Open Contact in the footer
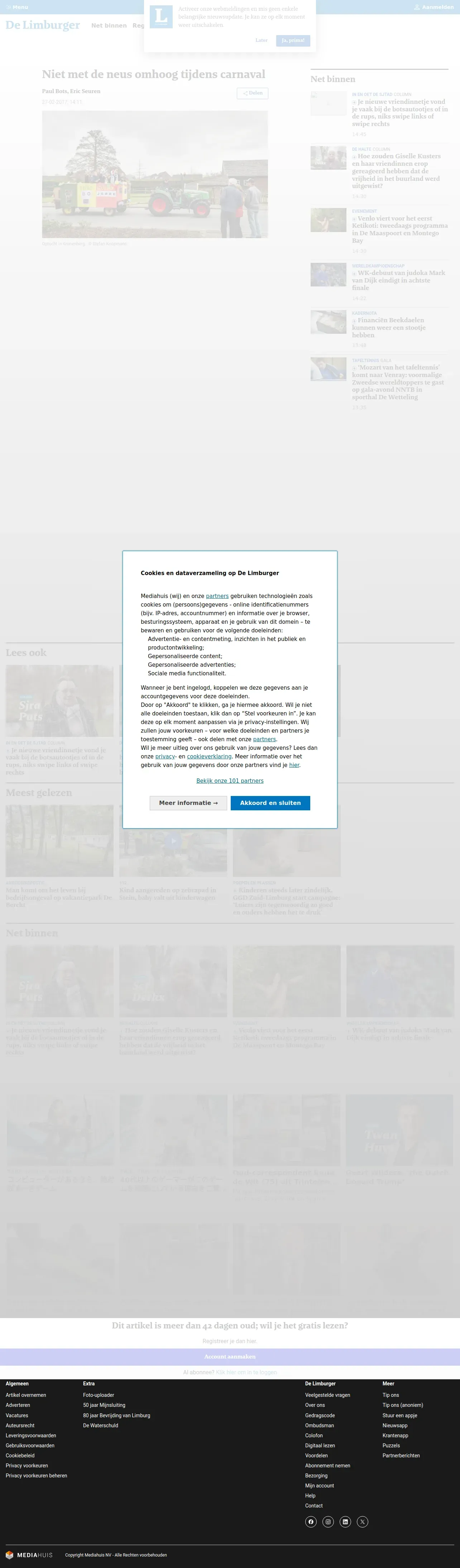This screenshot has height=1568, width=460. (314, 1506)
